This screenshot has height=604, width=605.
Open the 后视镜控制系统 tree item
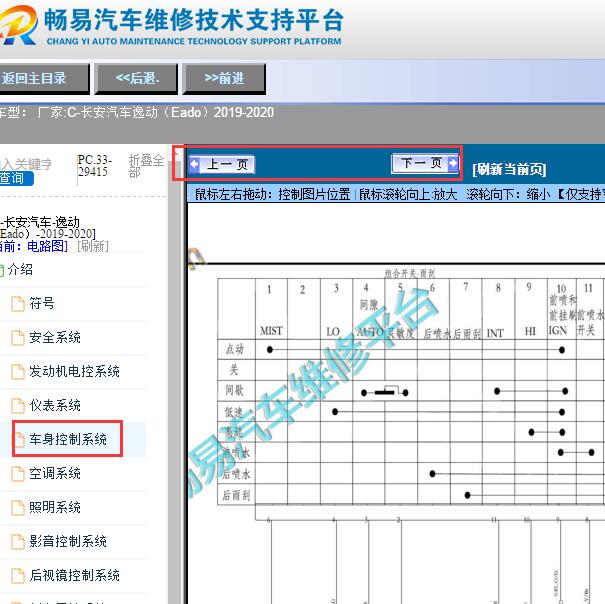74,575
